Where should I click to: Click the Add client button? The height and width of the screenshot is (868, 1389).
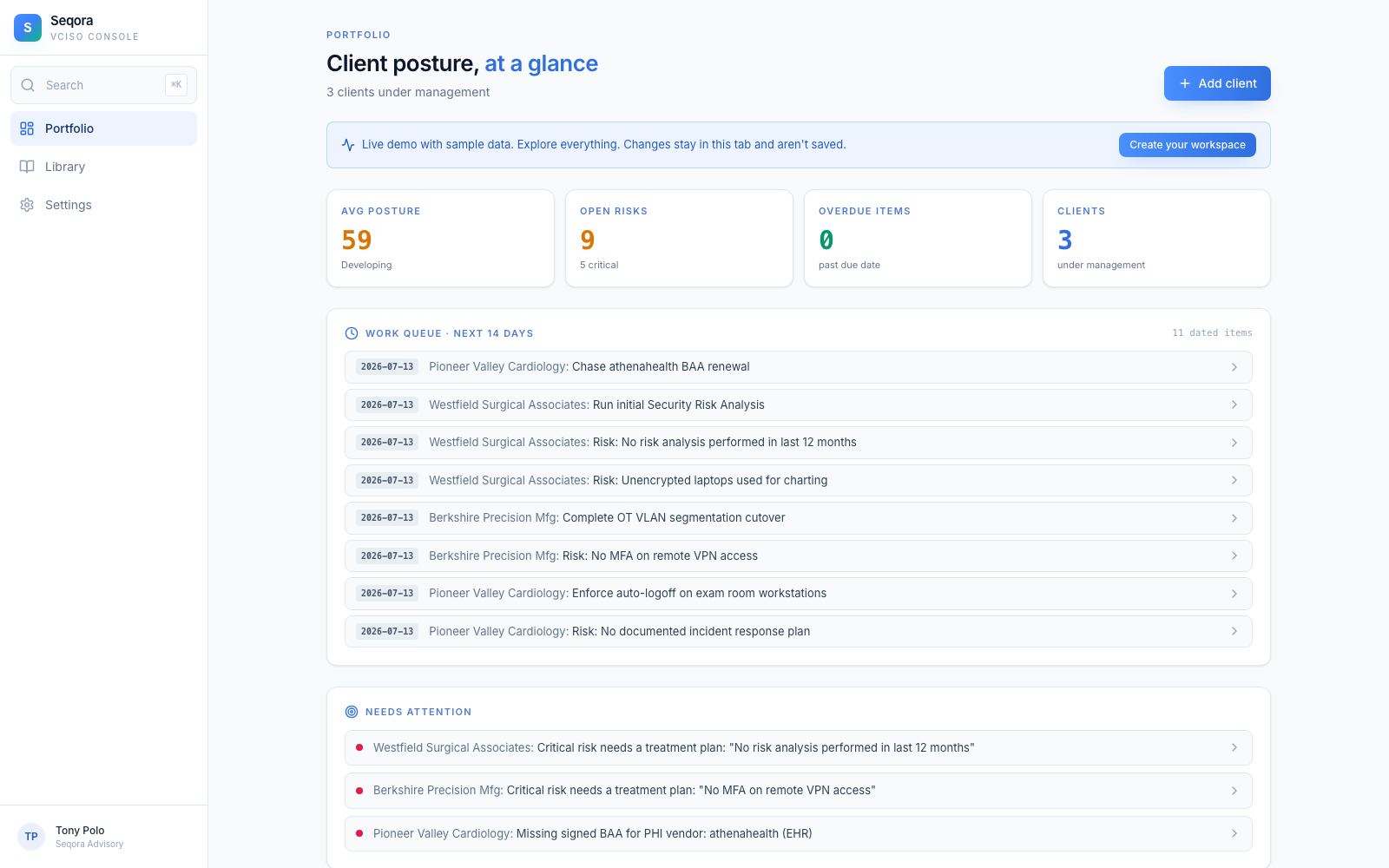pyautogui.click(x=1217, y=83)
